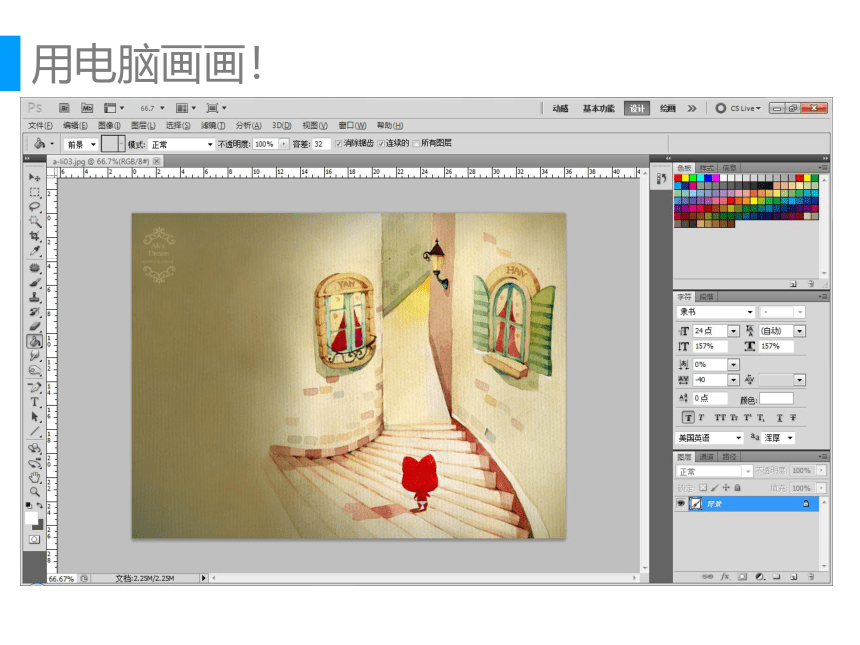Open layer blend mode 正常 dropdown
860x645 pixels.
[x=714, y=471]
